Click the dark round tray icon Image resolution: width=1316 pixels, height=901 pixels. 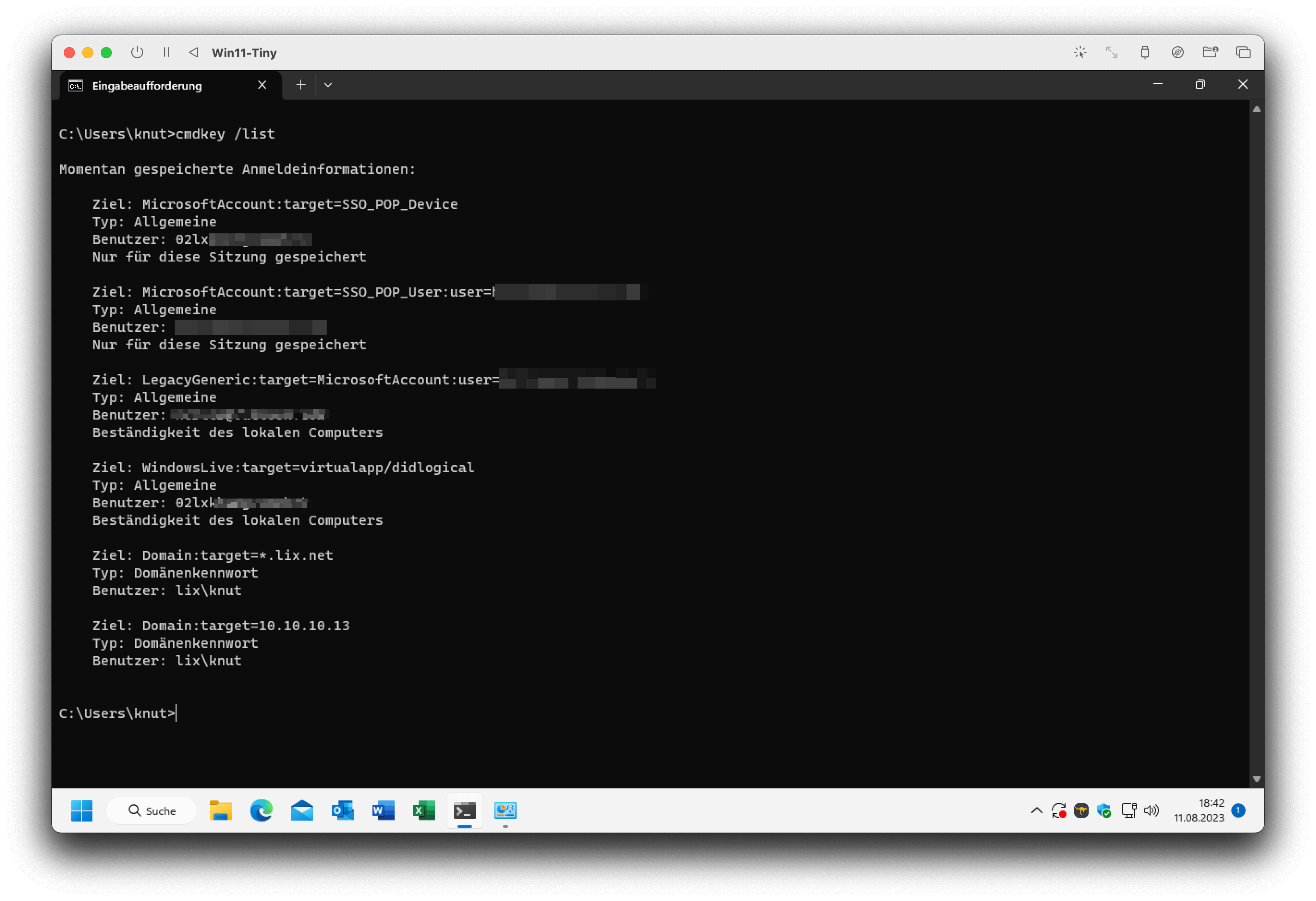click(1081, 810)
